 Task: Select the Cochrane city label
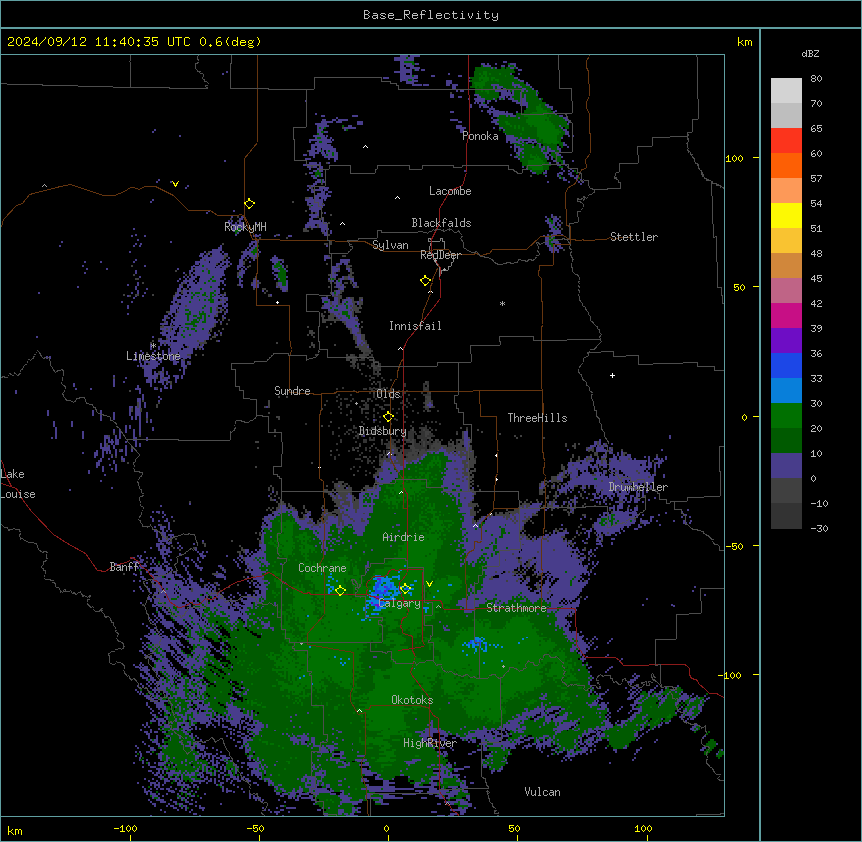[x=322, y=568]
